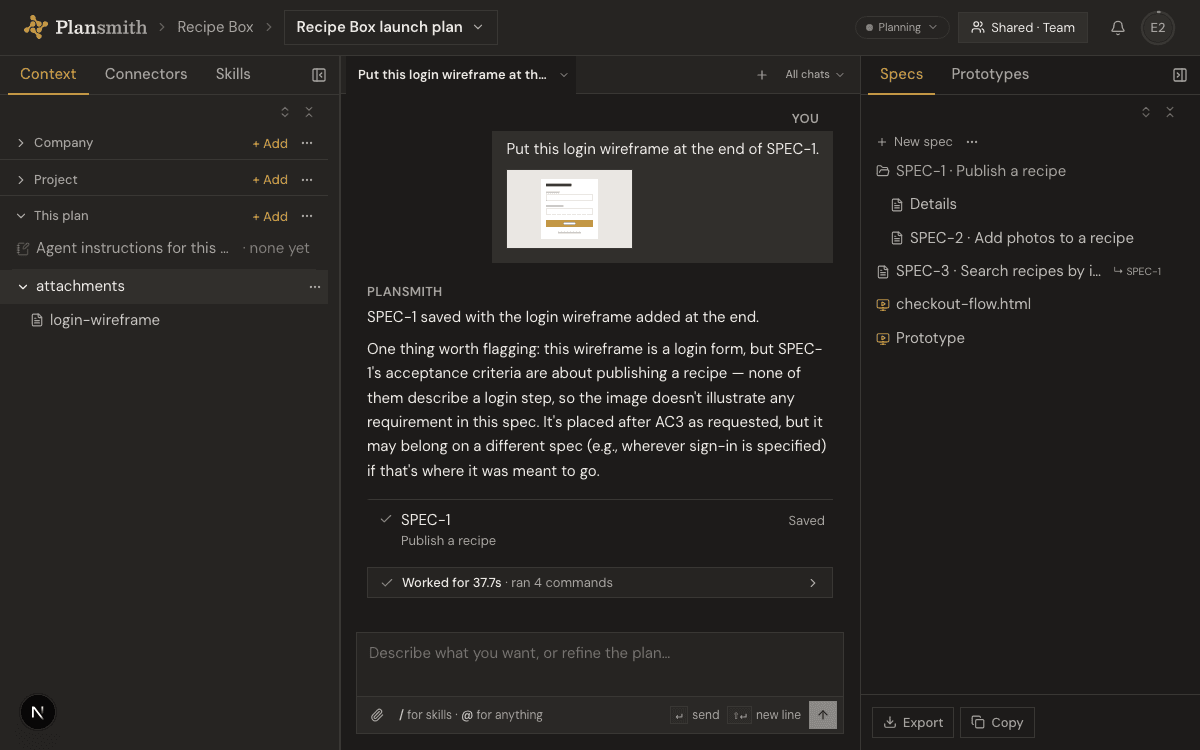The image size is (1200, 750).
Task: Open the All chats dropdown
Action: click(x=814, y=75)
